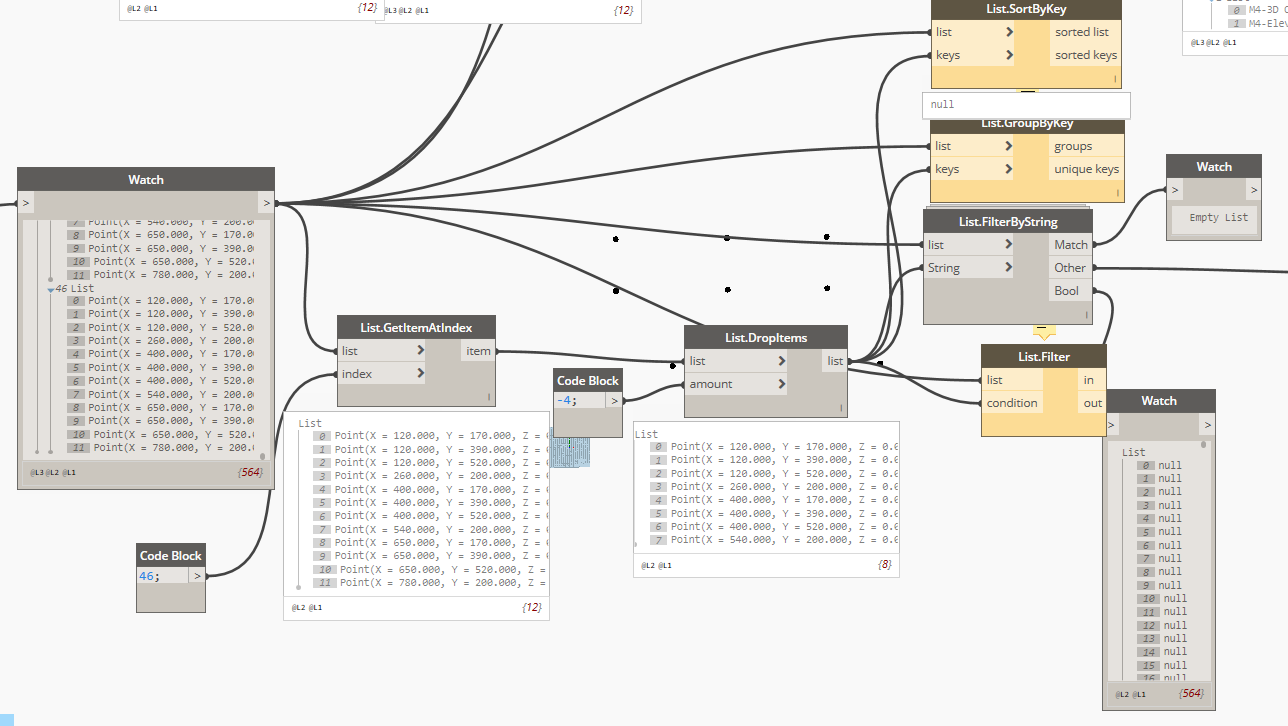
Task: Click the output arrow of the -4 Code Block
Action: [x=615, y=400]
